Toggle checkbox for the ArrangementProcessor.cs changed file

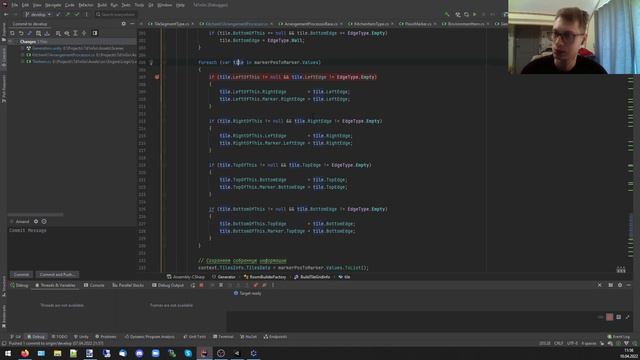pyautogui.click(x=23, y=55)
